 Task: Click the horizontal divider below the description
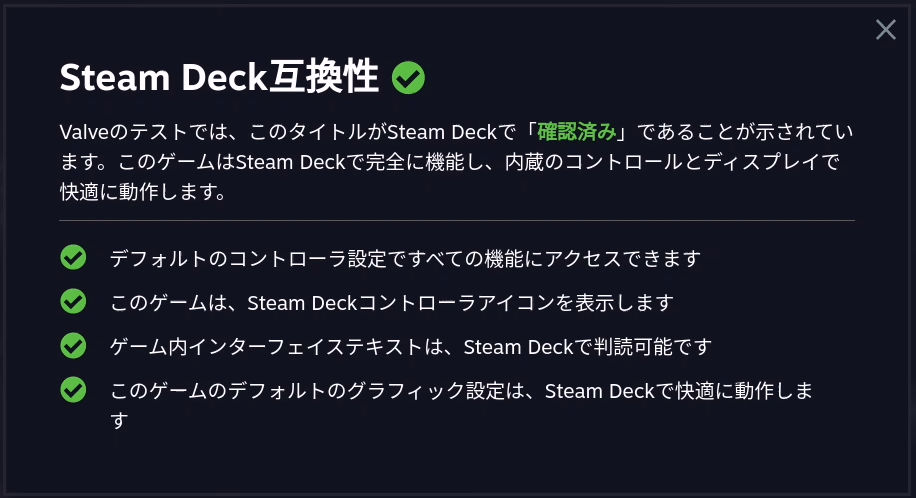[x=457, y=221]
